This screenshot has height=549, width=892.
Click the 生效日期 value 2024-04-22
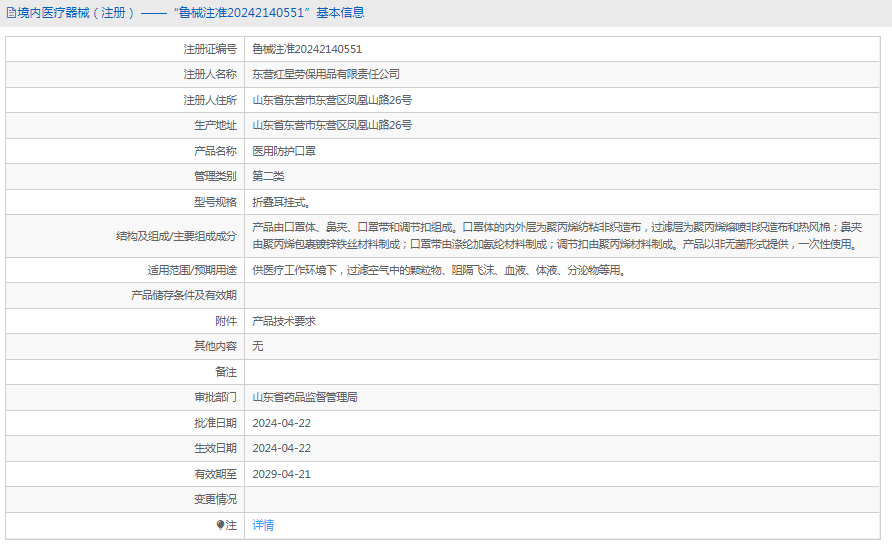click(x=282, y=448)
